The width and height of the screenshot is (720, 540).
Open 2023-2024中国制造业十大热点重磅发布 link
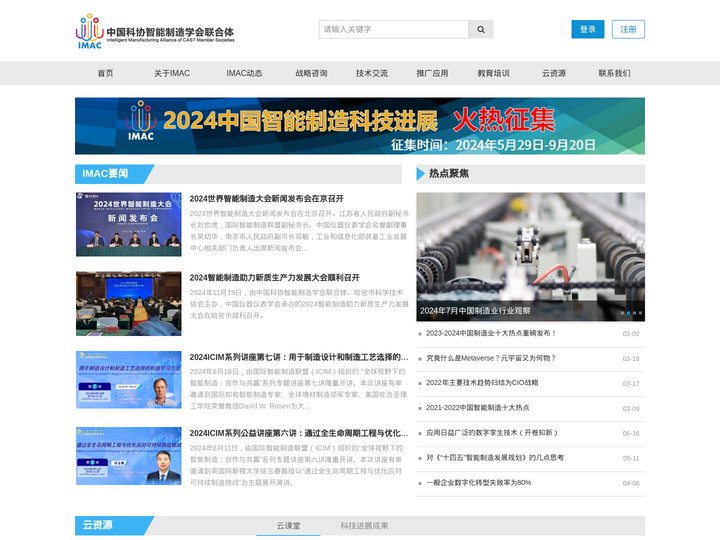point(491,333)
